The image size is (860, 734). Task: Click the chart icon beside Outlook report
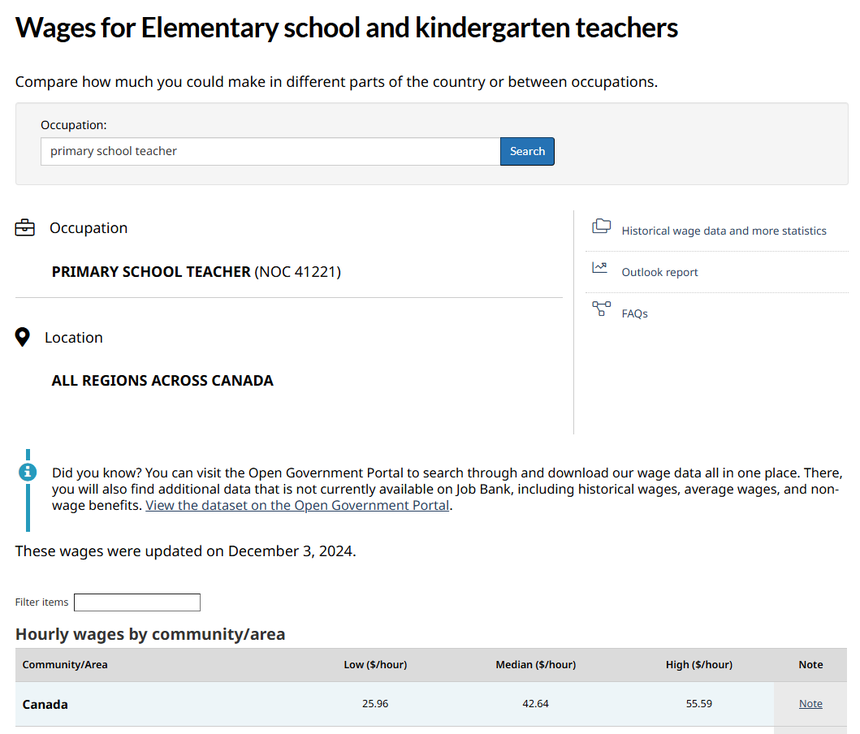pos(600,268)
